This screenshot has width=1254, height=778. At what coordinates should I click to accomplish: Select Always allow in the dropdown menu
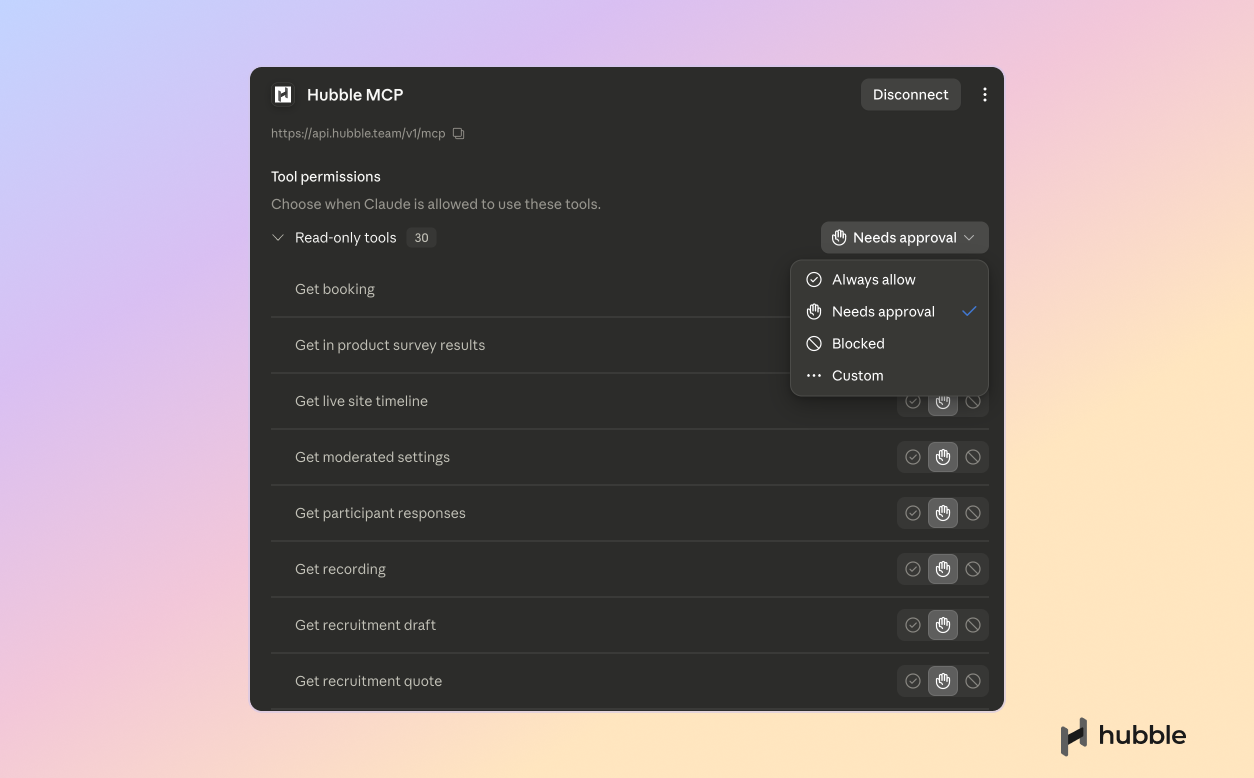tap(889, 280)
